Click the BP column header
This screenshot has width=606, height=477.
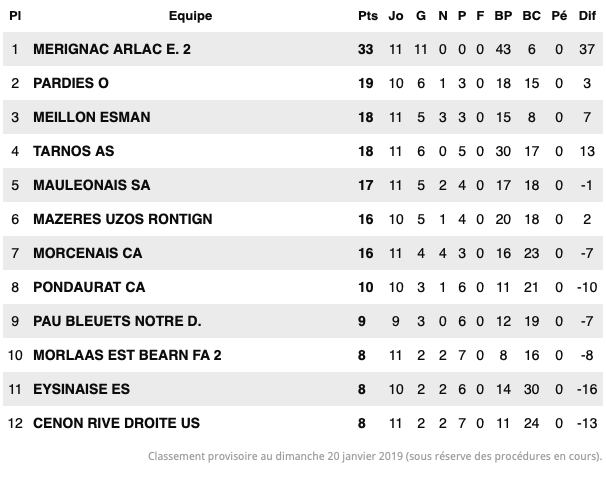click(503, 16)
